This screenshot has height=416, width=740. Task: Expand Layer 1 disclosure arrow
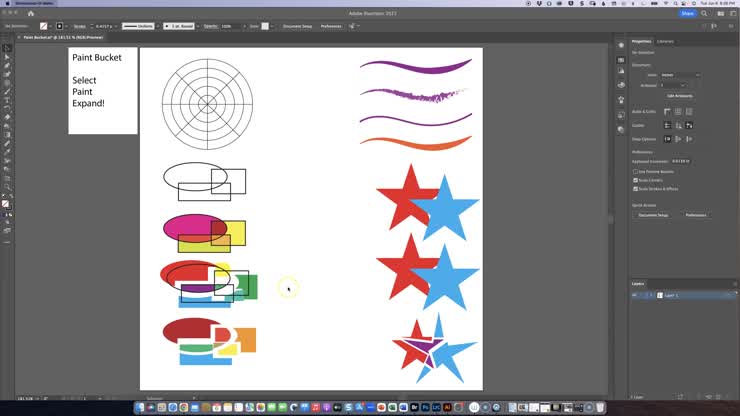pos(651,296)
